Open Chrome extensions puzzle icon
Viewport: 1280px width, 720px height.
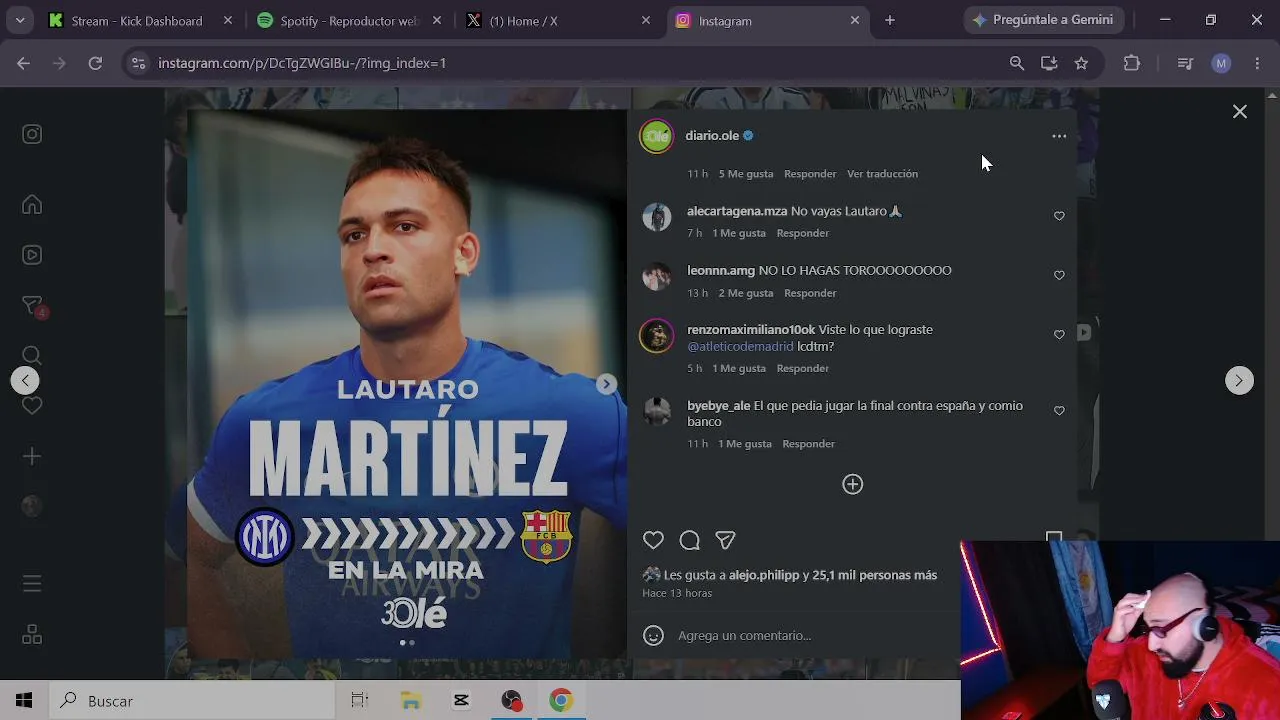(x=1132, y=63)
